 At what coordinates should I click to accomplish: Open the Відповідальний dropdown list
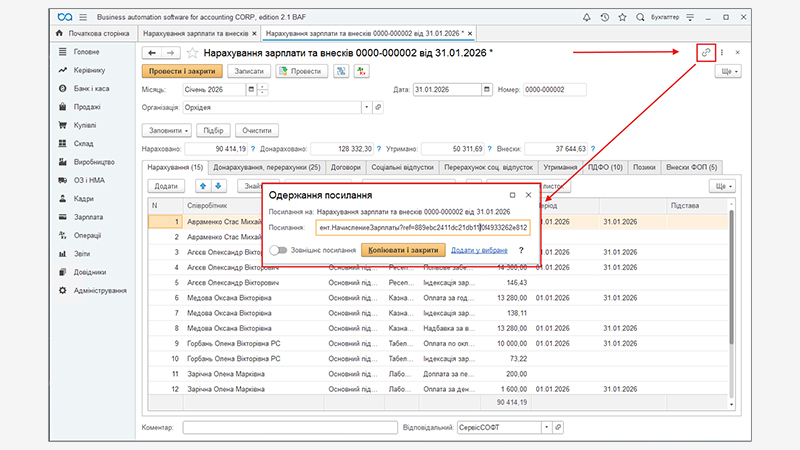tap(545, 427)
